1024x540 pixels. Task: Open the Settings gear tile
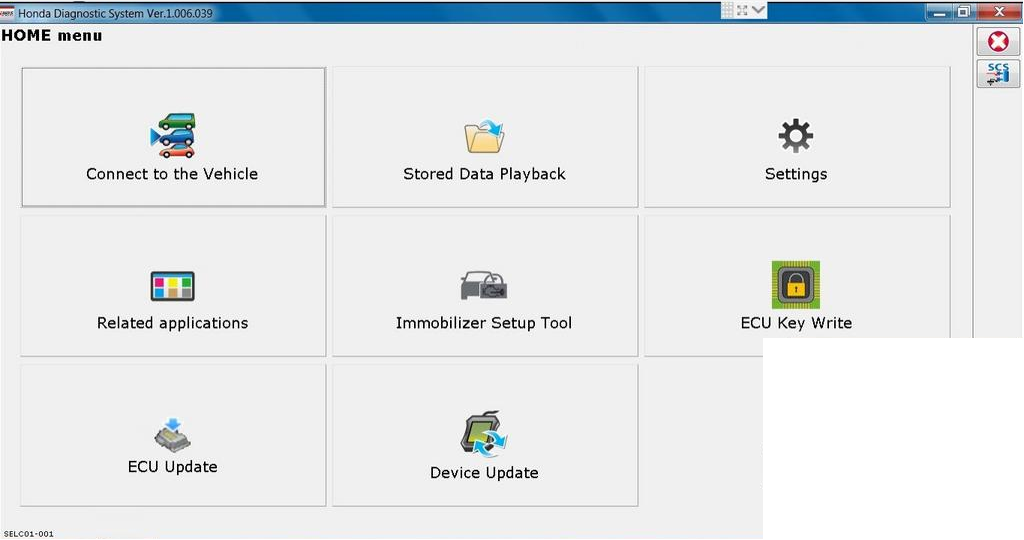(796, 137)
